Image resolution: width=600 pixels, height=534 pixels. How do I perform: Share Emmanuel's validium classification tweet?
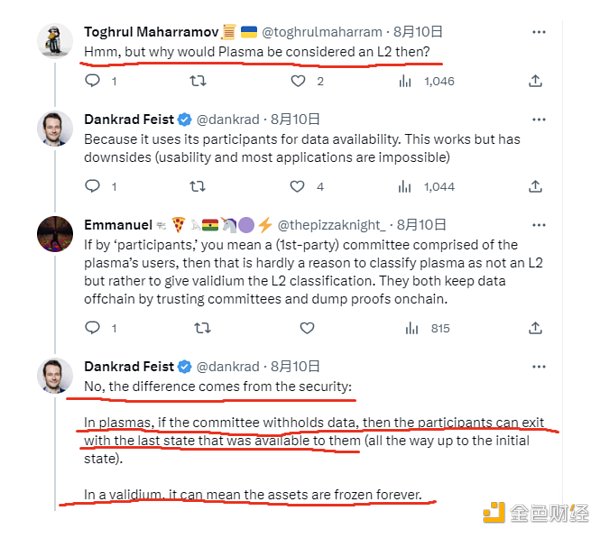[x=535, y=327]
